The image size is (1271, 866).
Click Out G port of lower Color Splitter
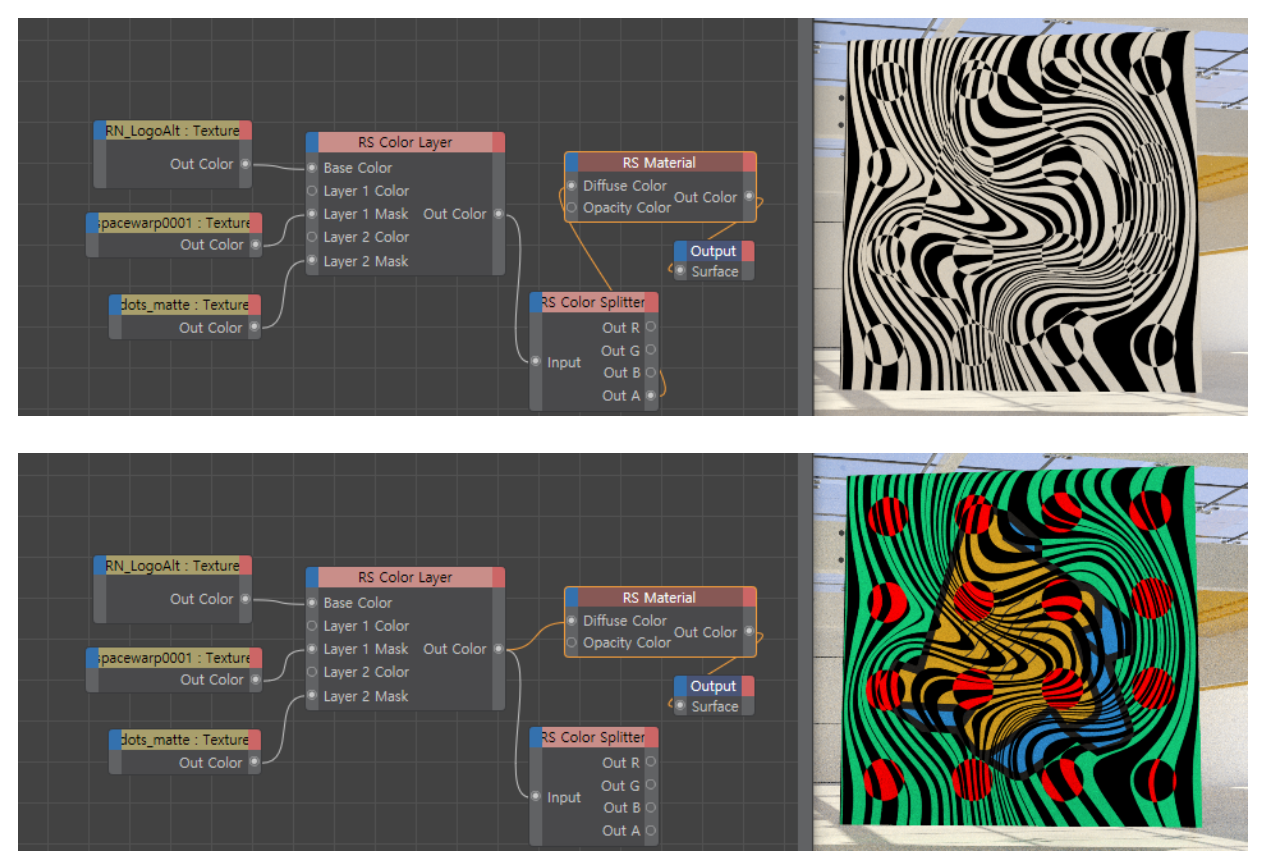(651, 785)
